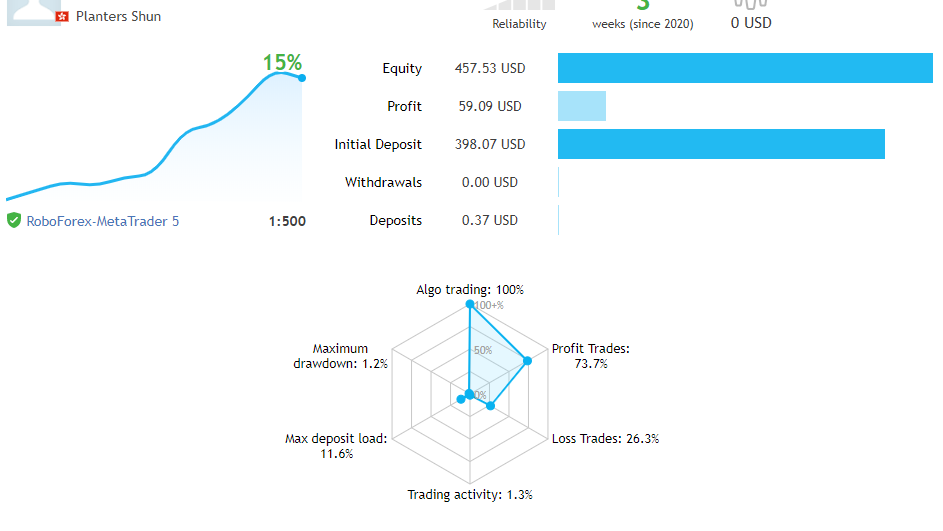Click the Hong Kong flag icon

(x=62, y=17)
